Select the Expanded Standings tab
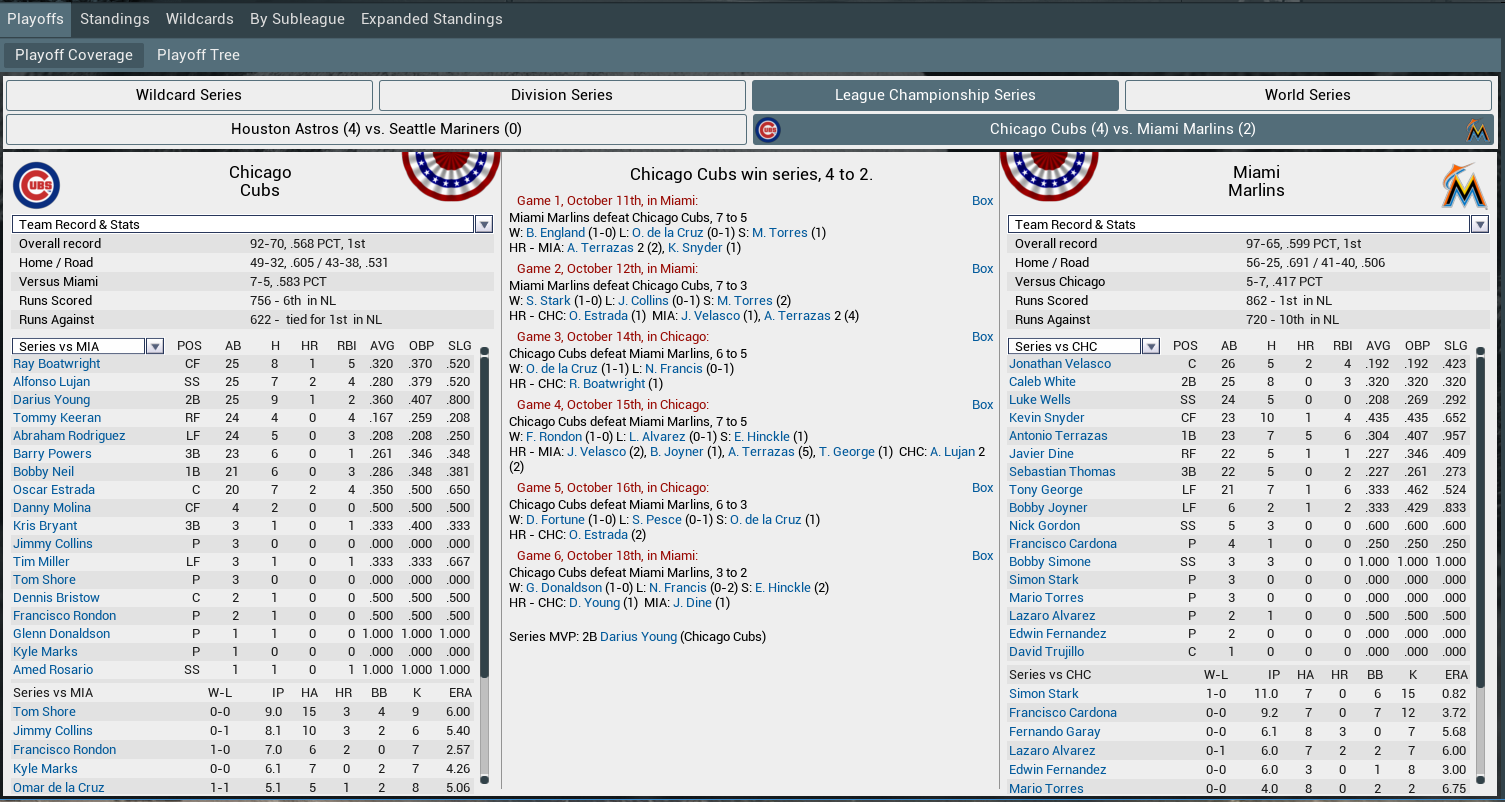Image resolution: width=1505 pixels, height=802 pixels. click(x=431, y=19)
